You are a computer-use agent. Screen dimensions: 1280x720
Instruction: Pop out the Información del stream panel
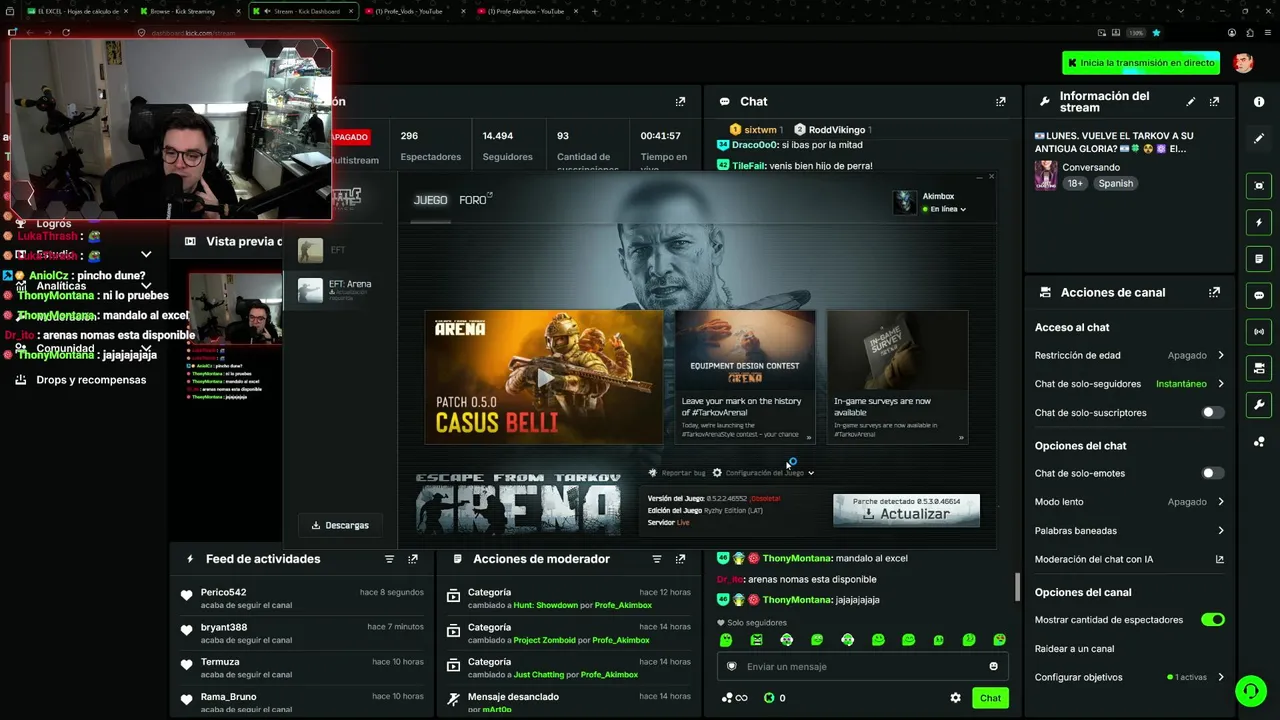(1214, 101)
